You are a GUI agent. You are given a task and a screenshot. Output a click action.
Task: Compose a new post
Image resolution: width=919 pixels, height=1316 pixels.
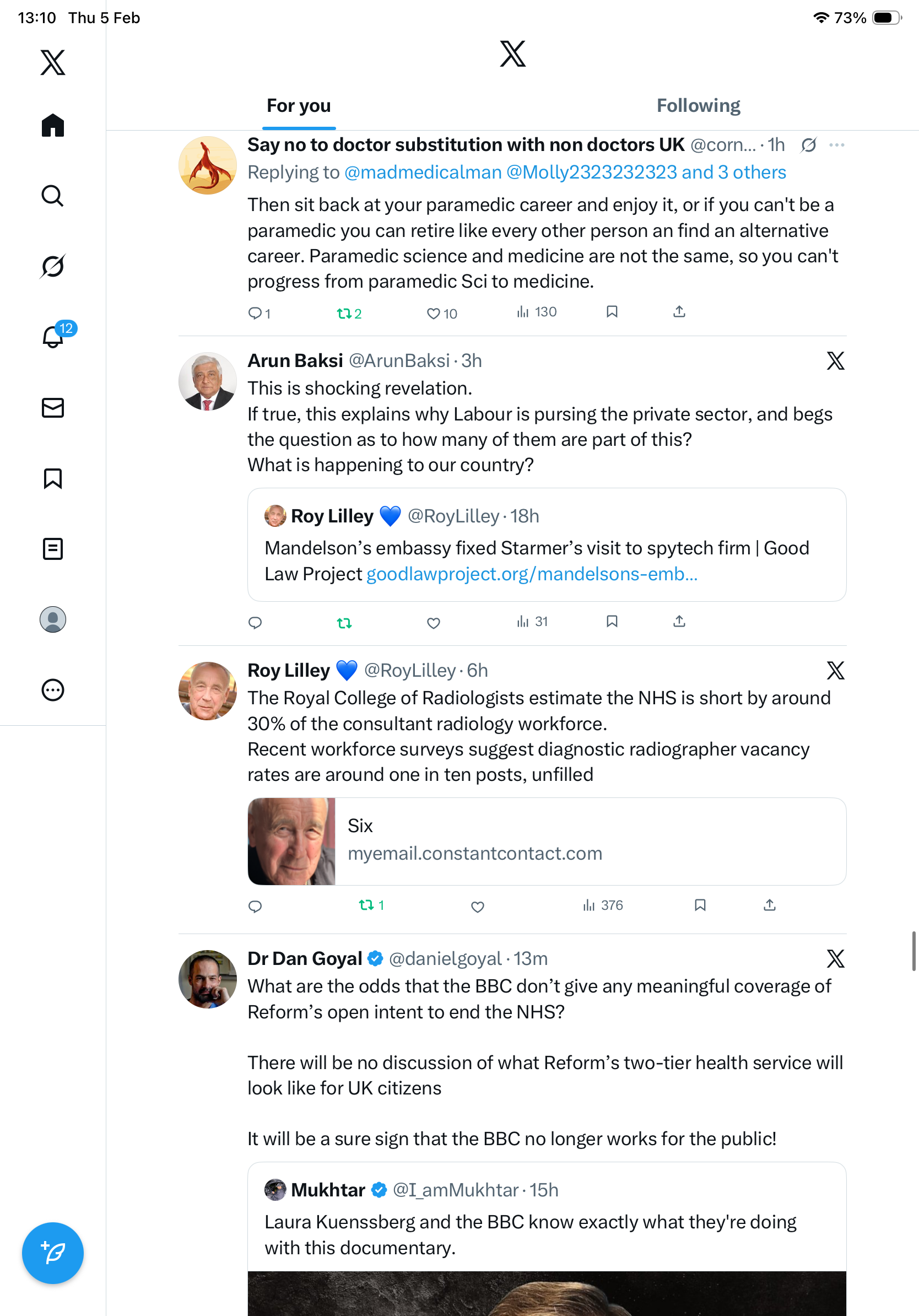(x=53, y=1253)
